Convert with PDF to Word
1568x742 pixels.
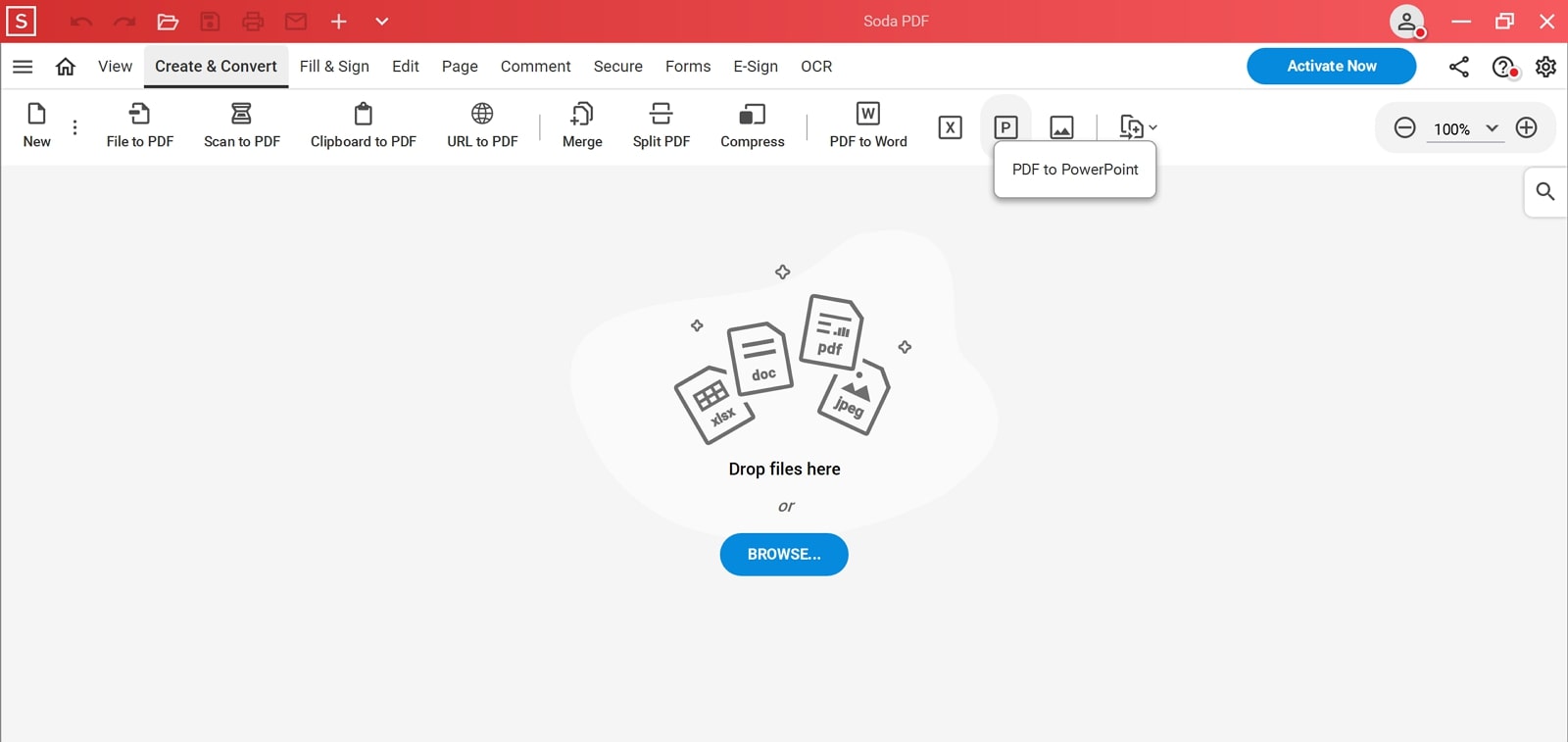tap(868, 125)
